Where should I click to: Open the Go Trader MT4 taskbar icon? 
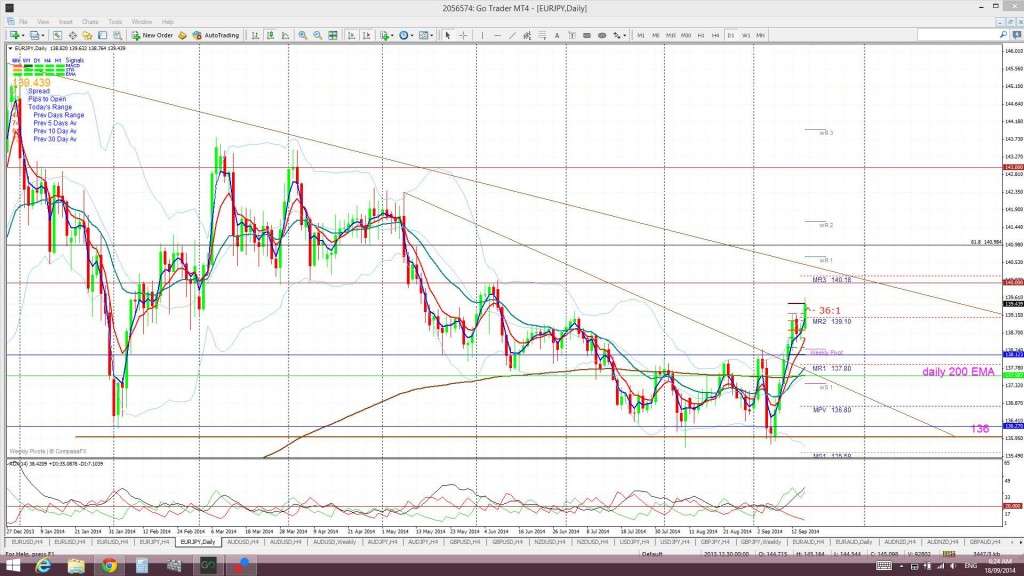[208, 566]
